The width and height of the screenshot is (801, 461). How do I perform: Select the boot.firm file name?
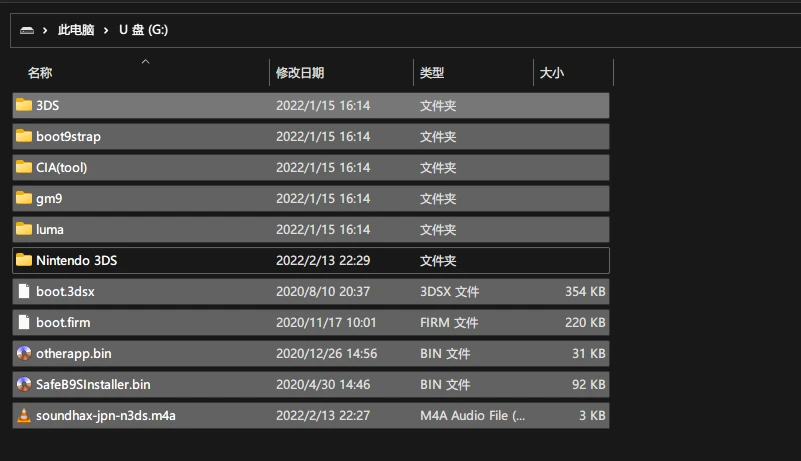coord(63,322)
